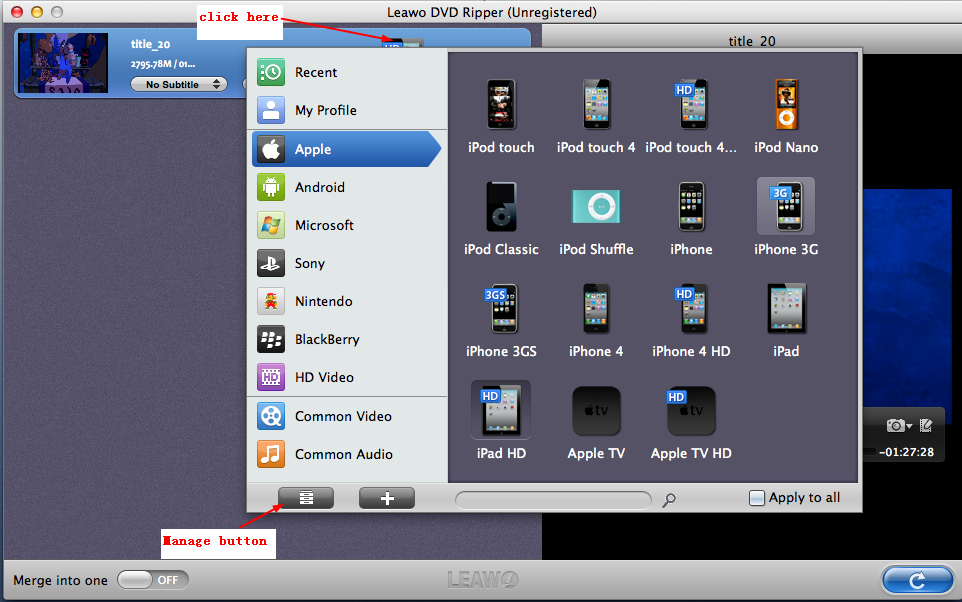Select the iPhone 3G profile

(x=786, y=218)
